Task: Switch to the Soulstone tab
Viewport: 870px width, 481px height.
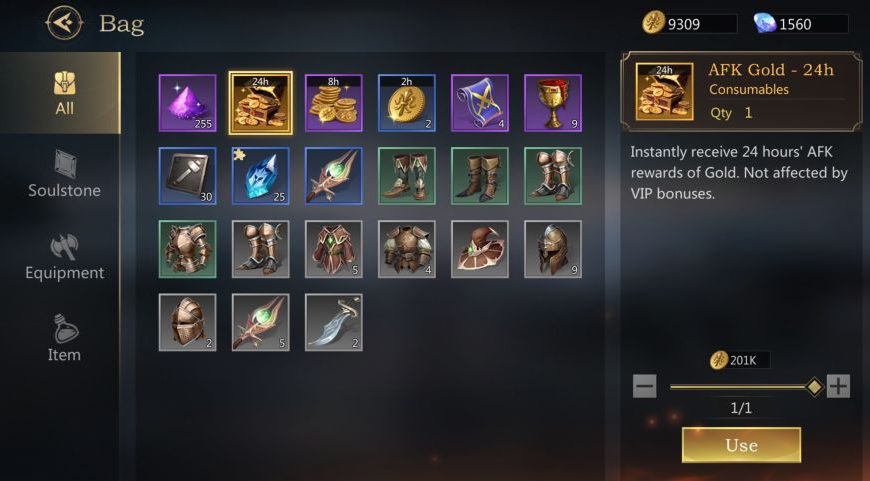Action: (x=64, y=175)
